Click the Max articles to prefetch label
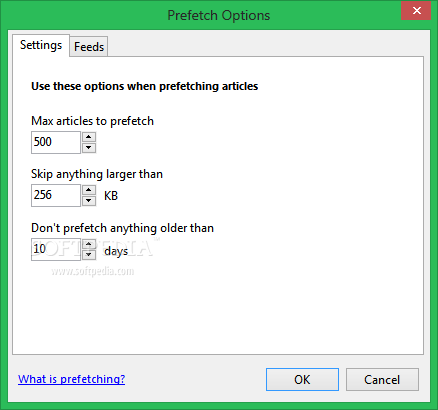 [92, 121]
